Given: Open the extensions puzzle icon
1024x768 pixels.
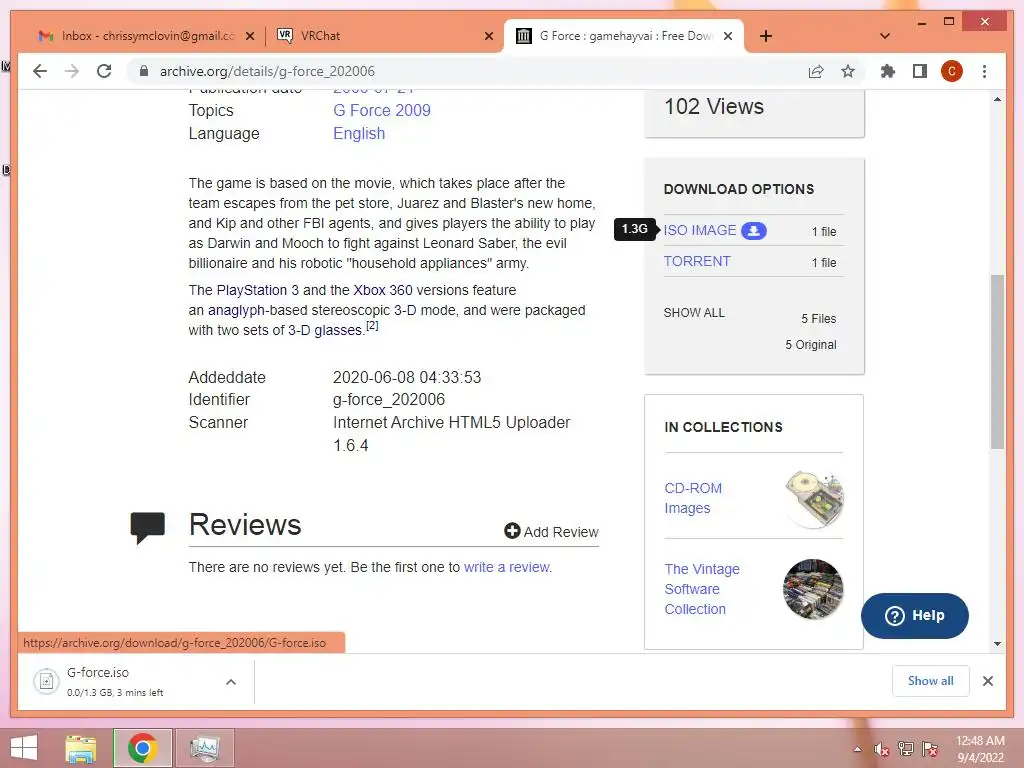Looking at the screenshot, I should 888,71.
